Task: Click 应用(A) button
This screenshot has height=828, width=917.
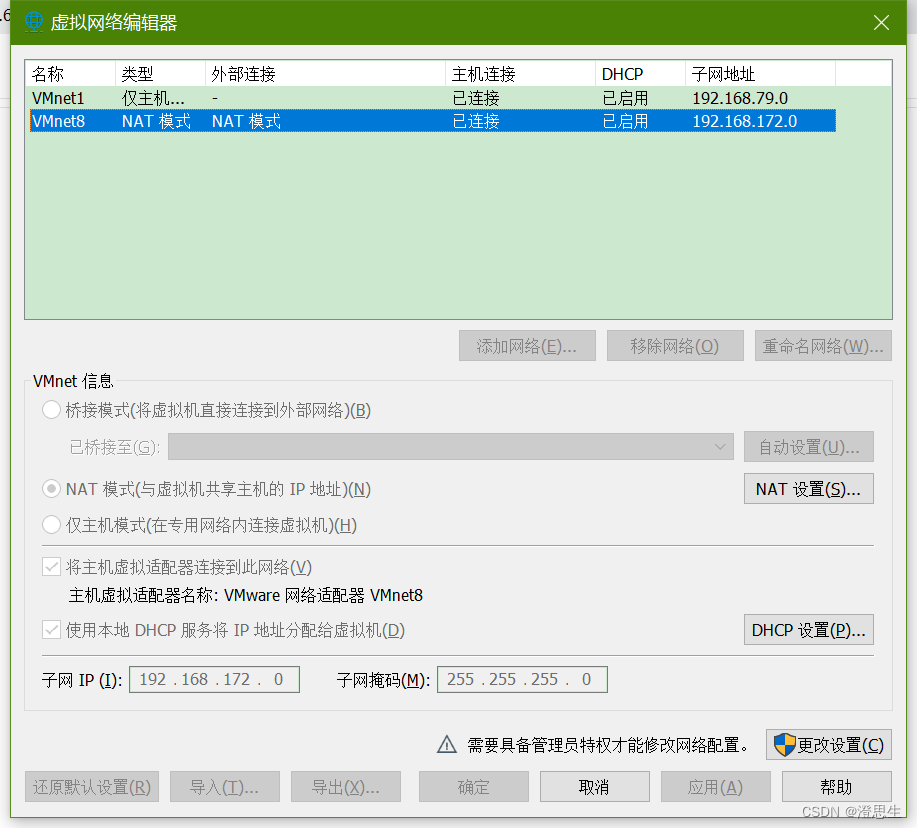Action: click(x=716, y=786)
